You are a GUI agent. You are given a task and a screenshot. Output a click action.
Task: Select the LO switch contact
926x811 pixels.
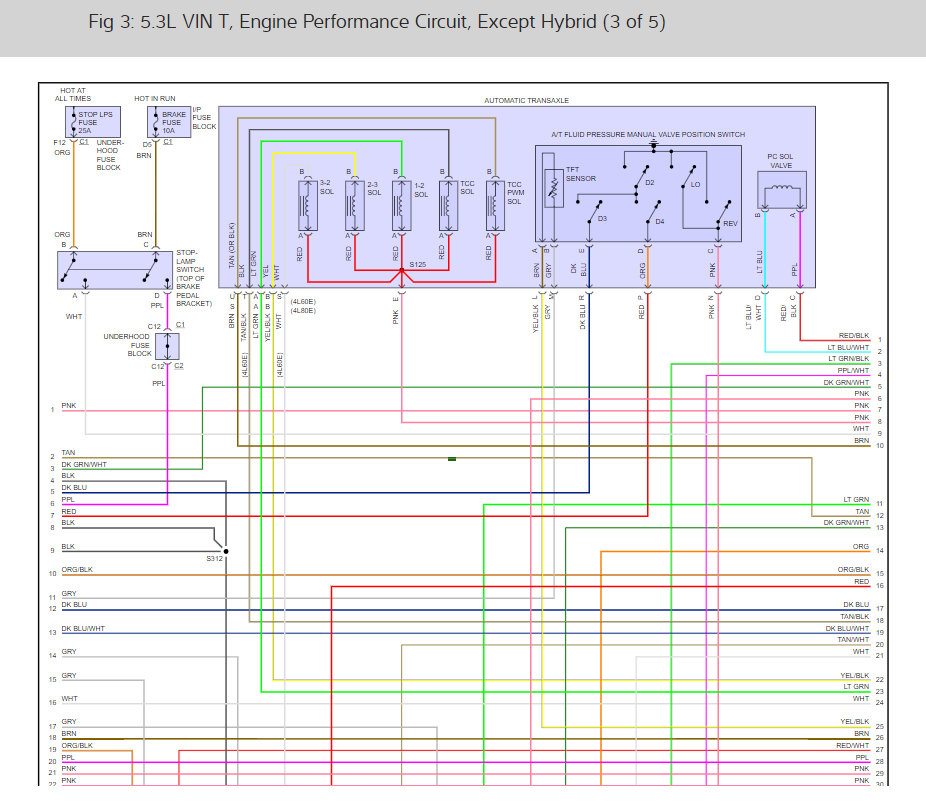[689, 177]
